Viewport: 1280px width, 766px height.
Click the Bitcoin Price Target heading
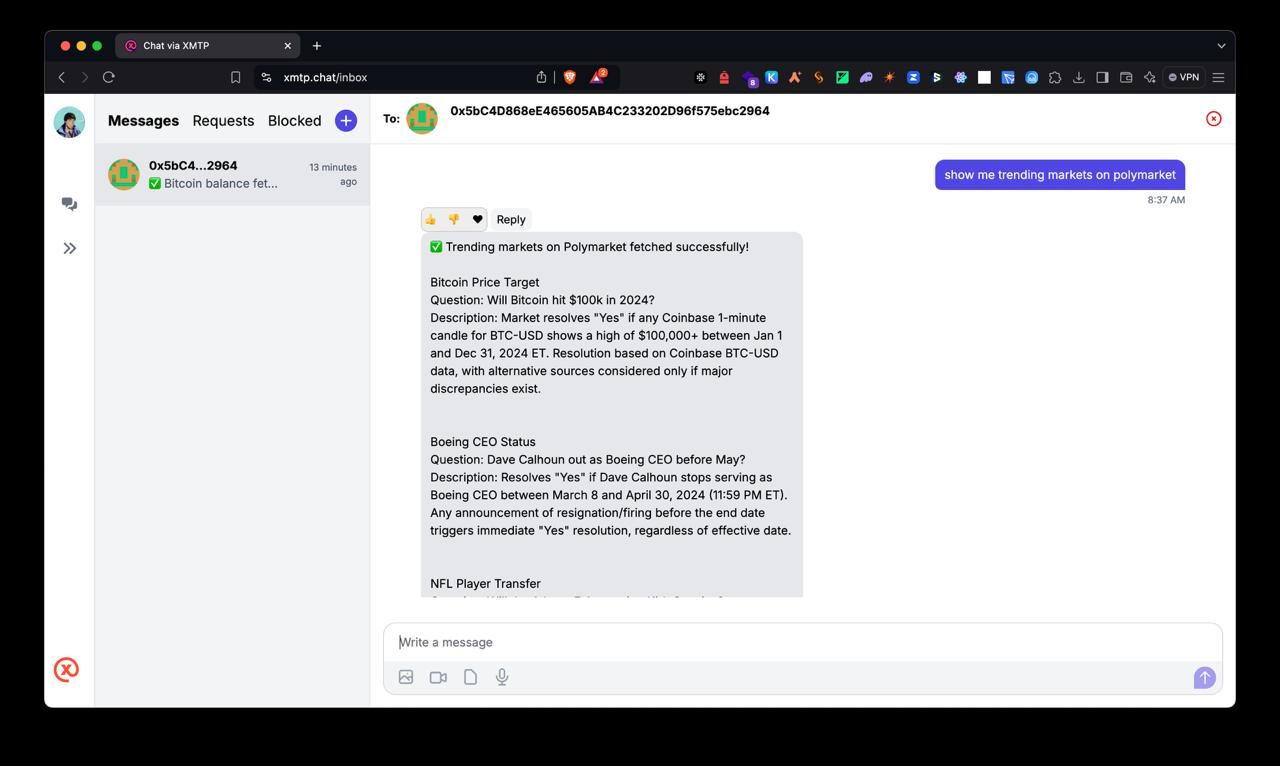(485, 282)
